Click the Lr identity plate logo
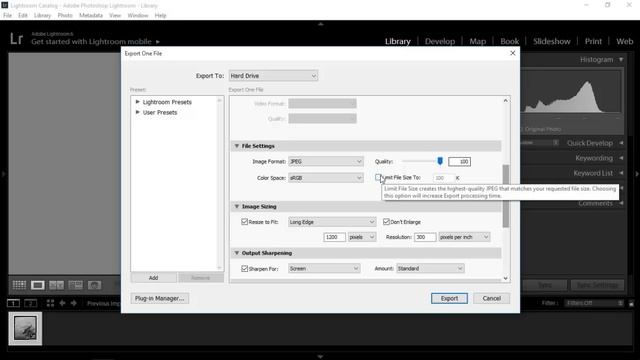Screen dimensions: 640x360 tap(17, 39)
